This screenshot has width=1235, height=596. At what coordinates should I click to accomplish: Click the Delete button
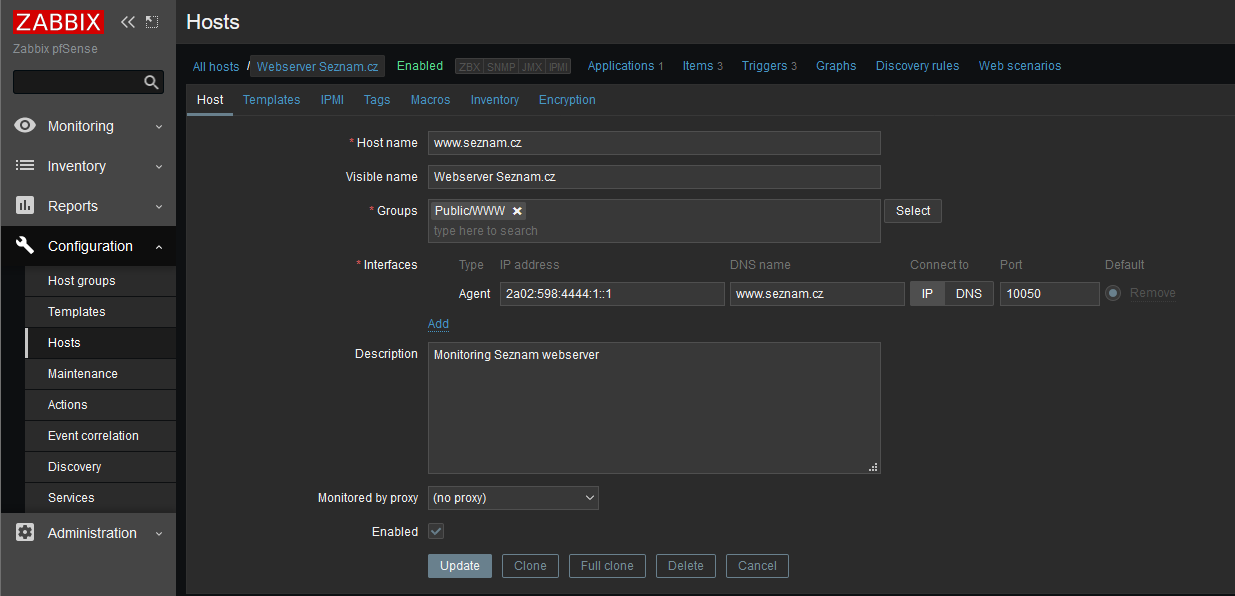(x=686, y=566)
